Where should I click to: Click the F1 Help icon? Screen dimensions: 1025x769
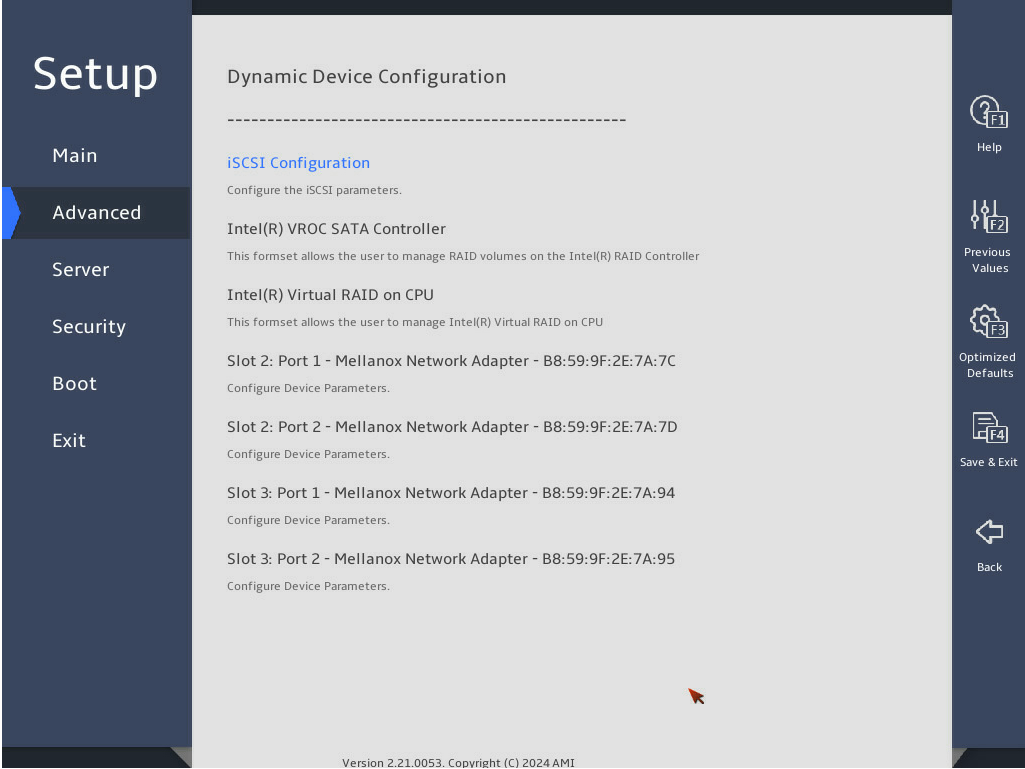988,112
